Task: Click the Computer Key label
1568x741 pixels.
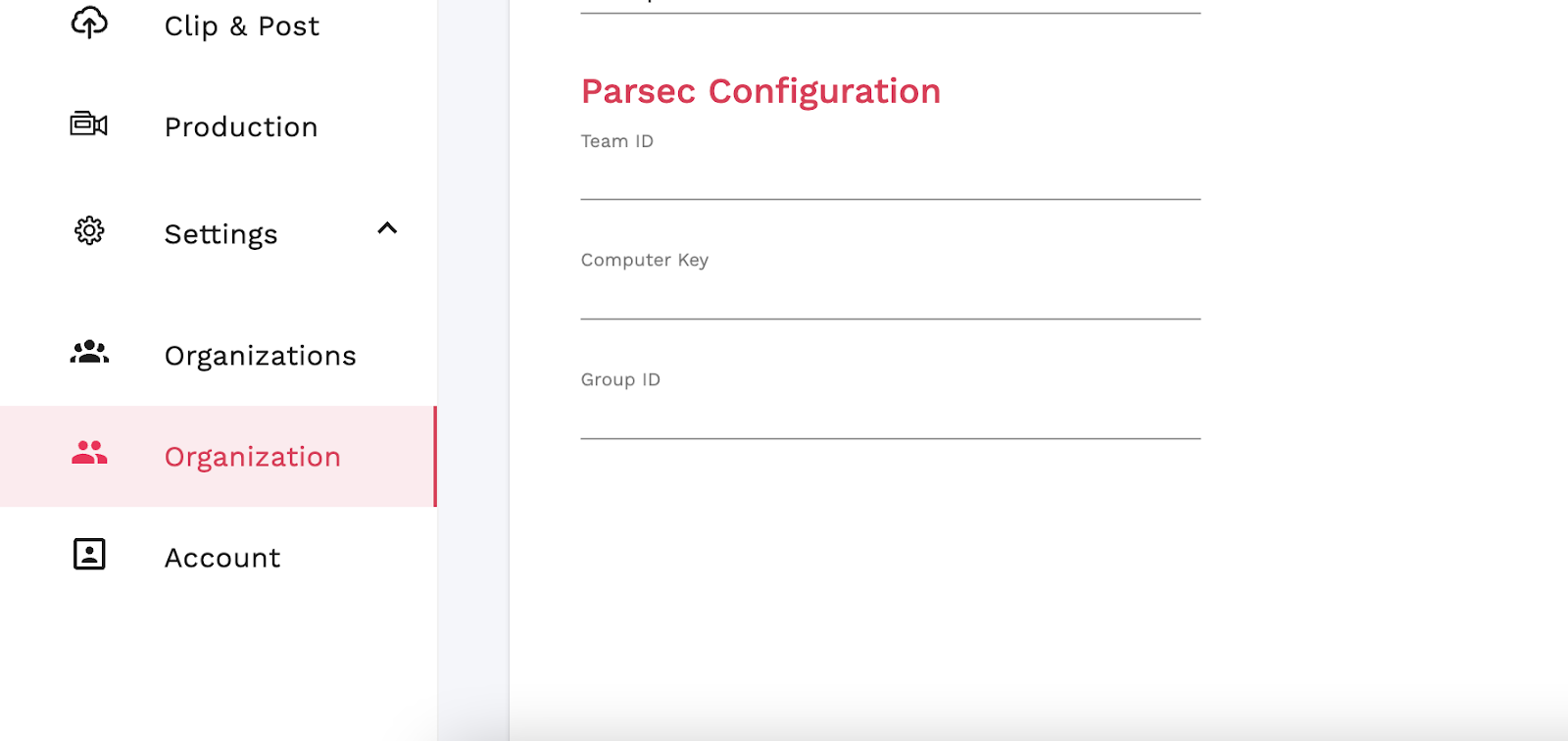Action: click(x=644, y=260)
